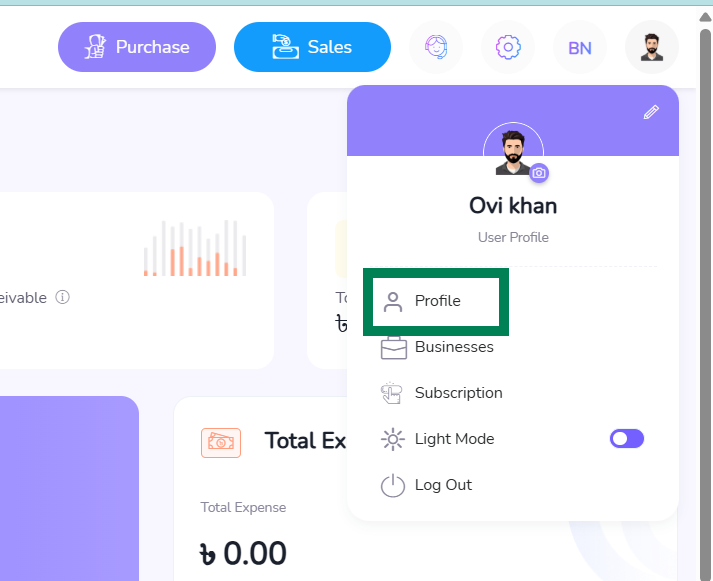Select Profile from the user menu
713x581 pixels.
point(436,301)
